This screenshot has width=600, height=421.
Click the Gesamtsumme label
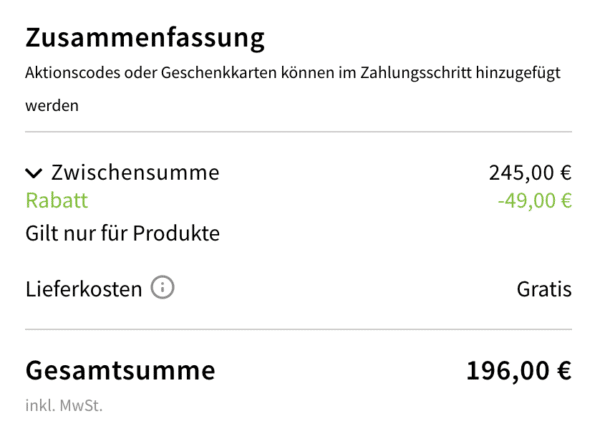120,371
